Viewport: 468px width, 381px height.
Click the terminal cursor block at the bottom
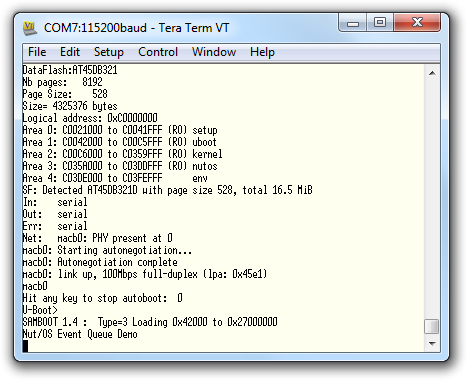coord(25,346)
